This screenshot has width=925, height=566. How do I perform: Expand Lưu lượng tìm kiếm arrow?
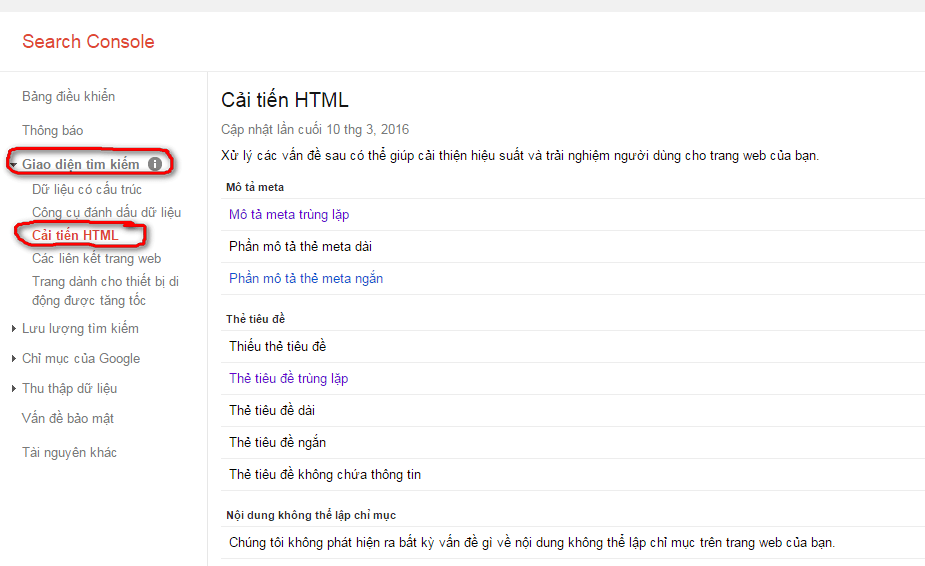pos(13,329)
